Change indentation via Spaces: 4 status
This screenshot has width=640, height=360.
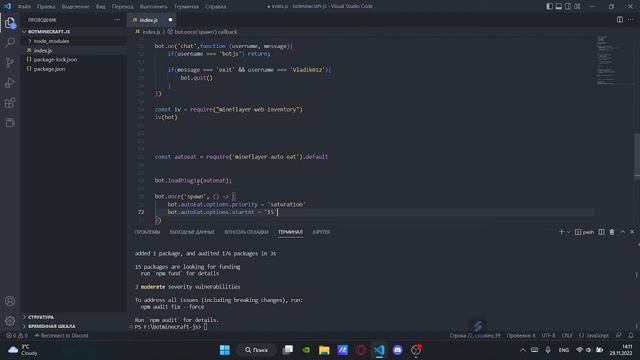point(521,336)
